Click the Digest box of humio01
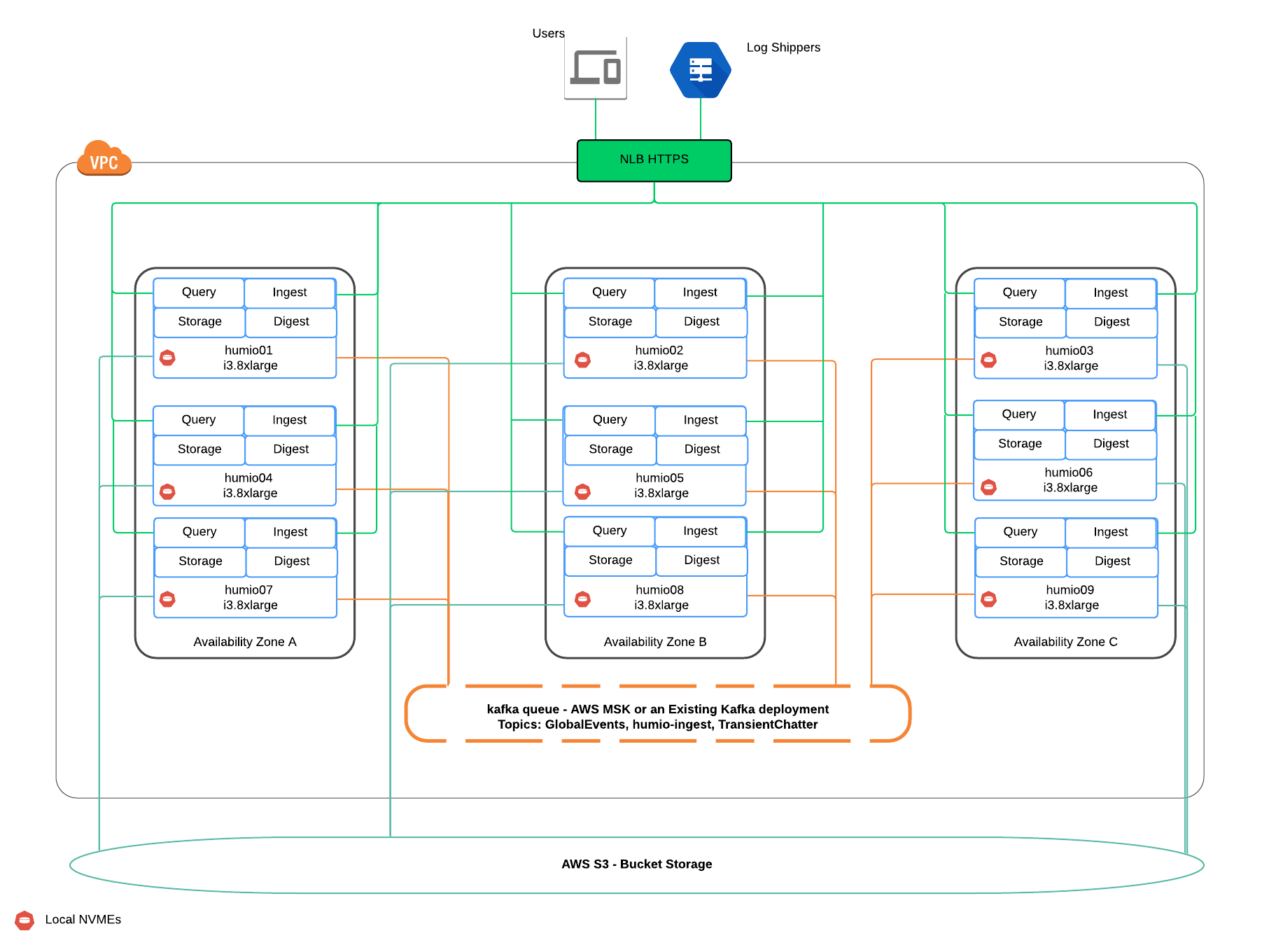Screen dimensions: 1262x952 [291, 322]
